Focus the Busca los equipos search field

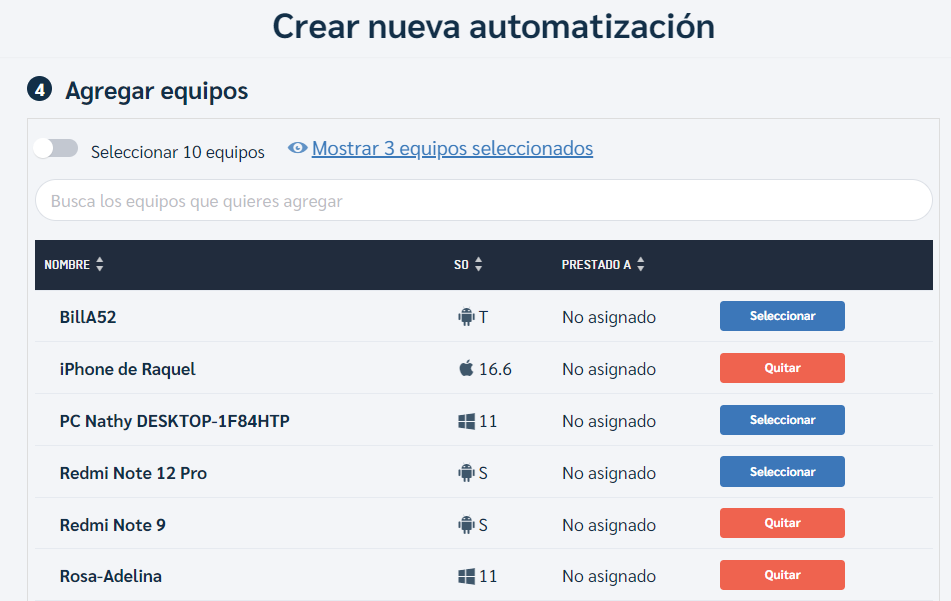483,200
